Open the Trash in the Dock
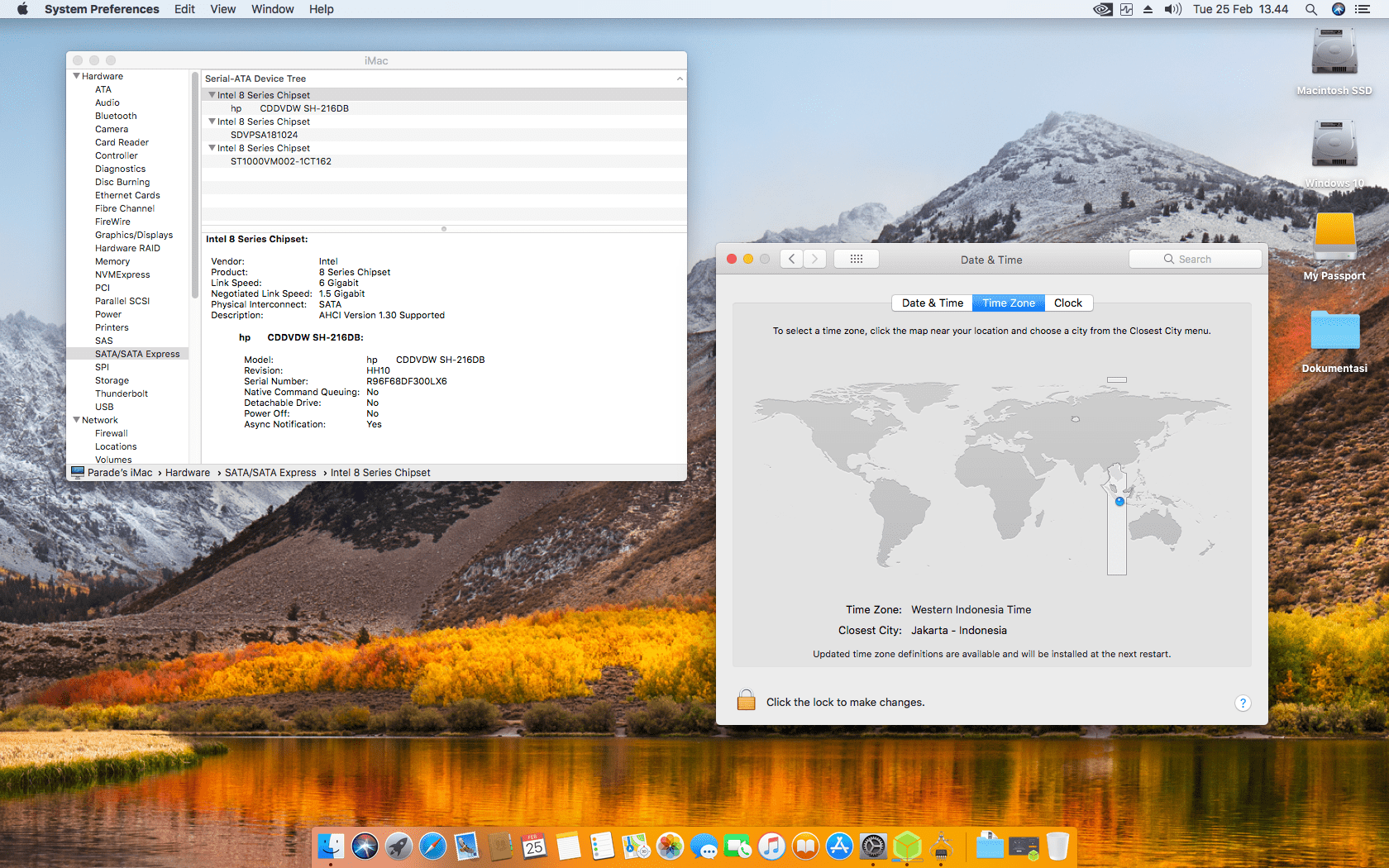 [x=1057, y=846]
